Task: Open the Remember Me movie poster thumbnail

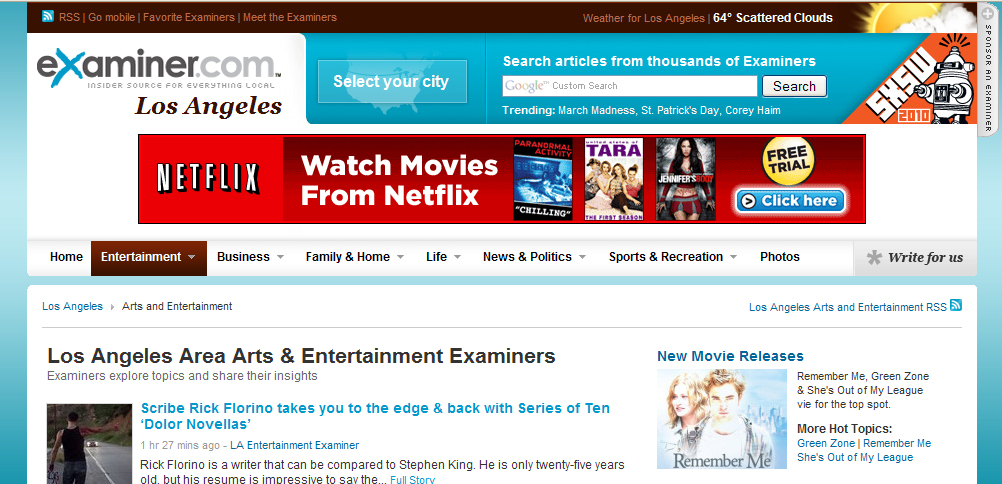Action: pyautogui.click(x=721, y=419)
